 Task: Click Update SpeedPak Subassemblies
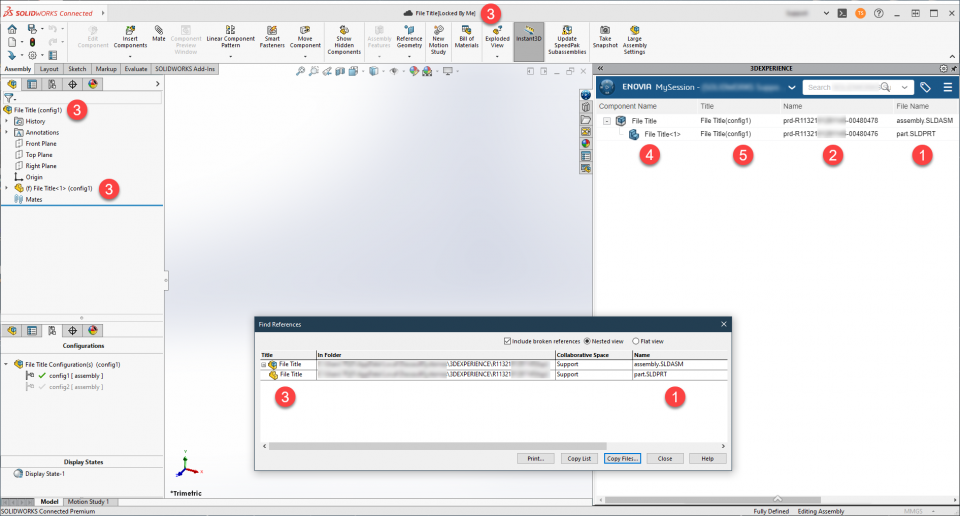tap(567, 40)
